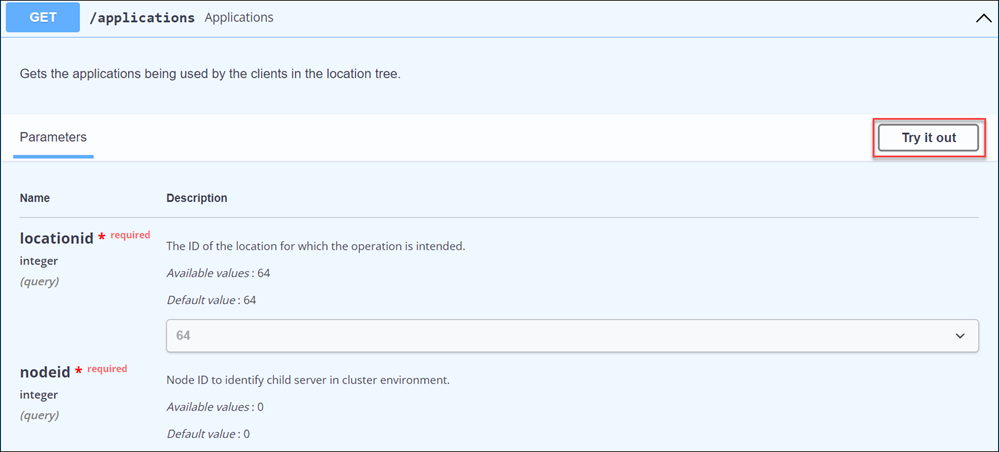This screenshot has width=999, height=452.
Task: Click the blue GET method badge
Action: click(43, 17)
